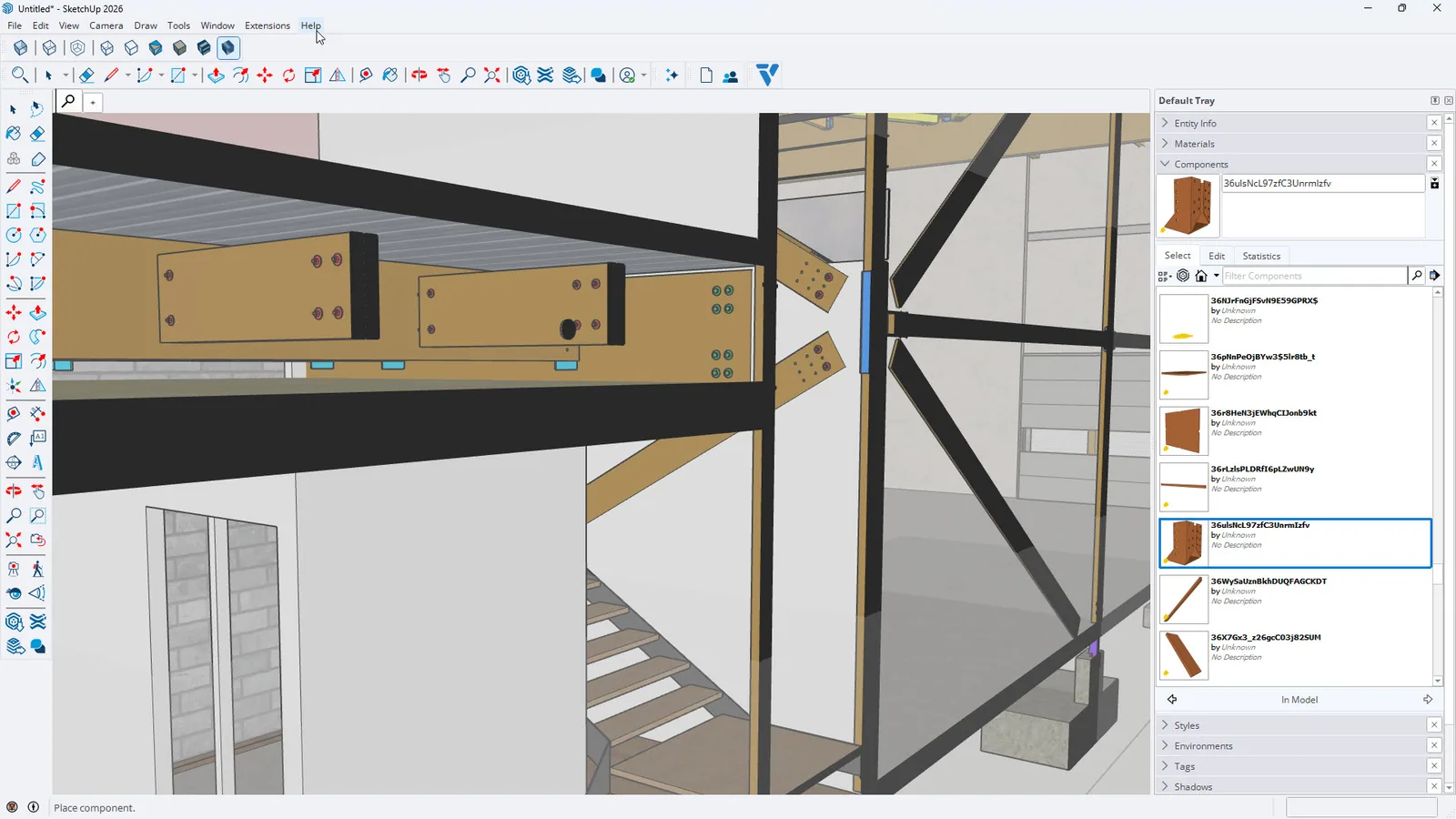Select component 36WySaUznBkhDUQFAGCKDT thumbnail

[1184, 599]
